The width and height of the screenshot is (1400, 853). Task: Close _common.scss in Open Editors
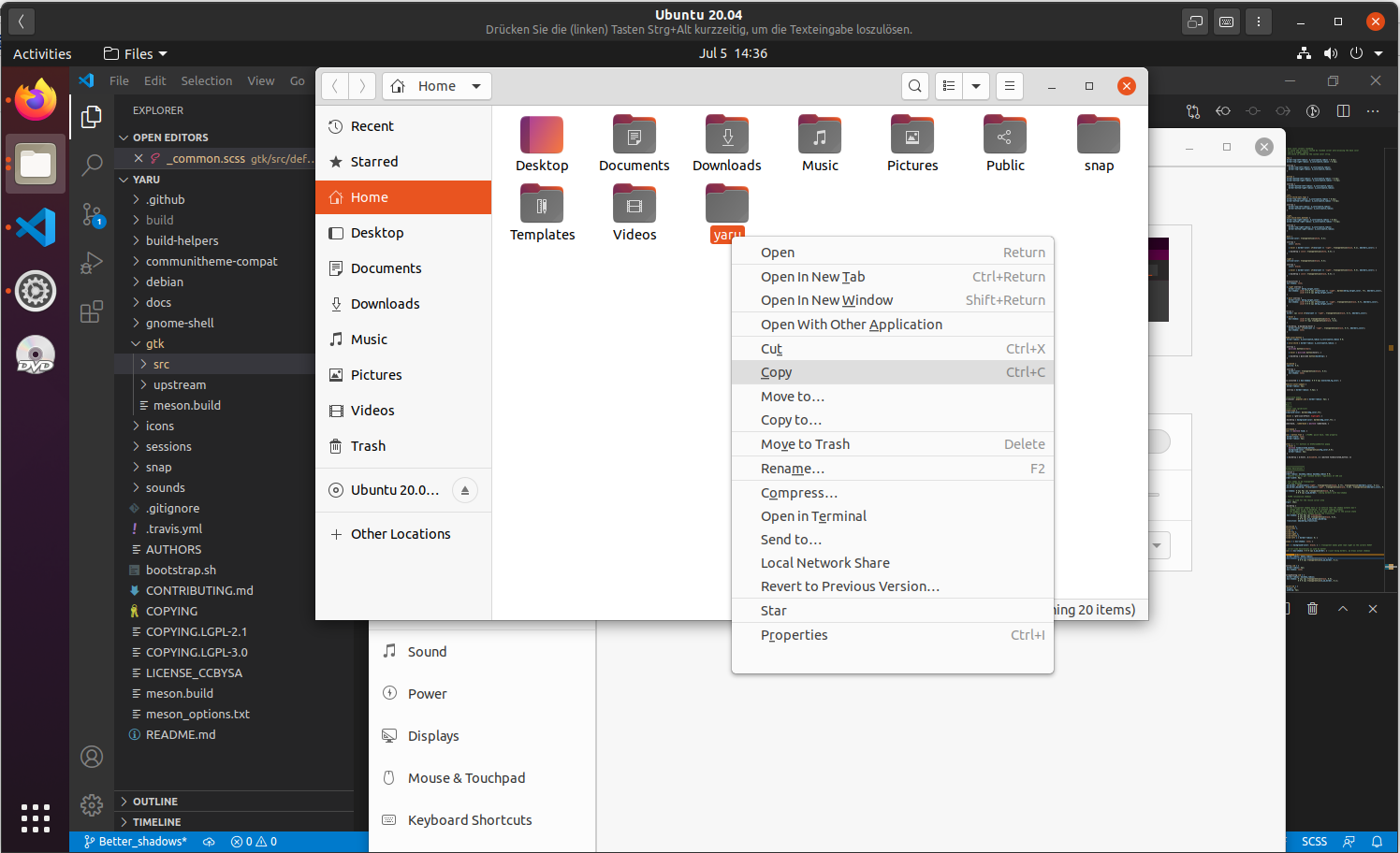coord(139,158)
